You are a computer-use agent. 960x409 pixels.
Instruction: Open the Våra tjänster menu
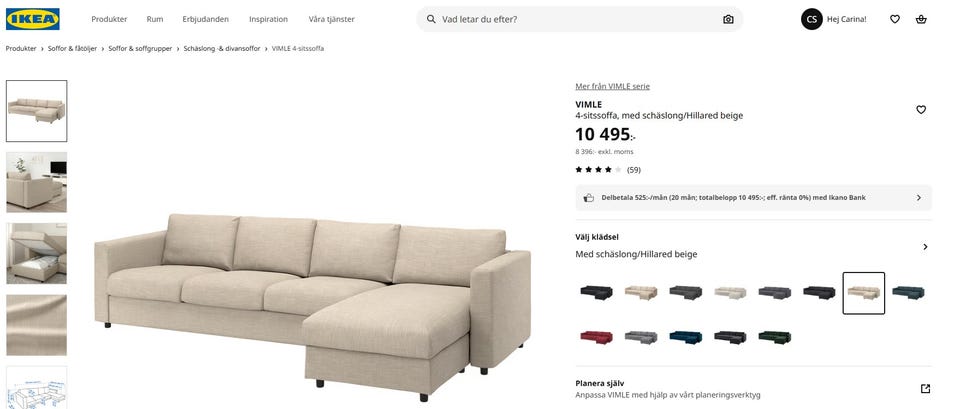331,19
